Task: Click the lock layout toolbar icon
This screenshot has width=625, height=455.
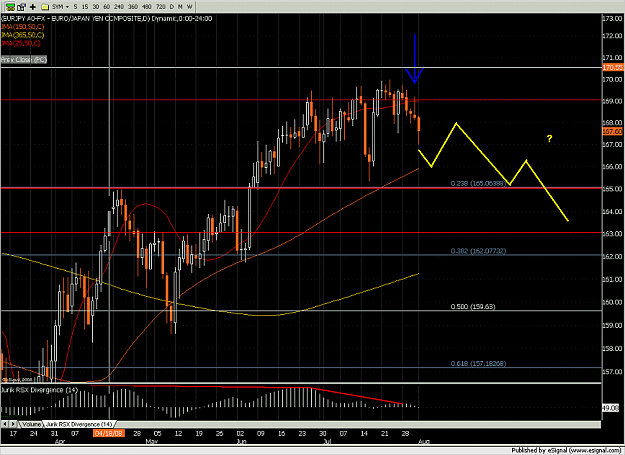Action: (x=22, y=6)
